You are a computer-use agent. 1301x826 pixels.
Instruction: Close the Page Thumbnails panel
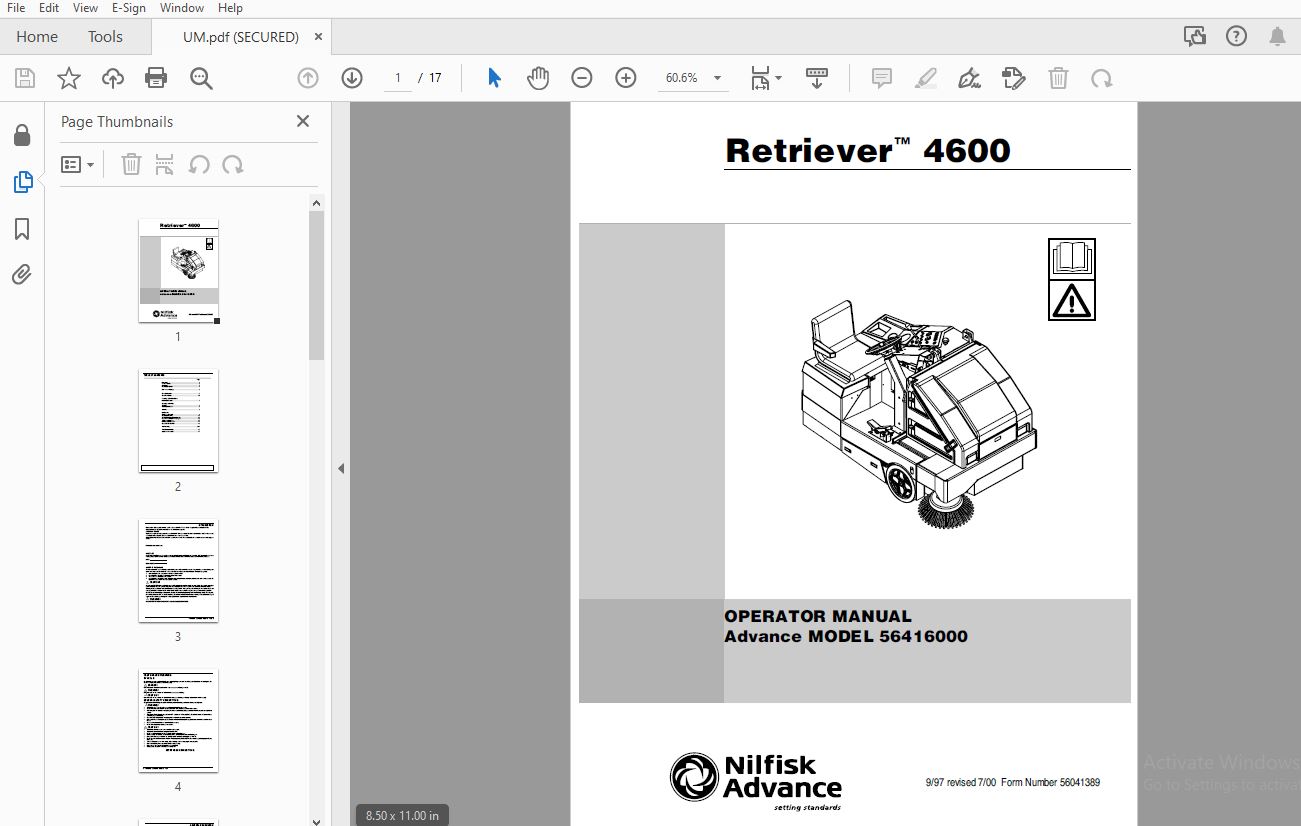(x=303, y=121)
